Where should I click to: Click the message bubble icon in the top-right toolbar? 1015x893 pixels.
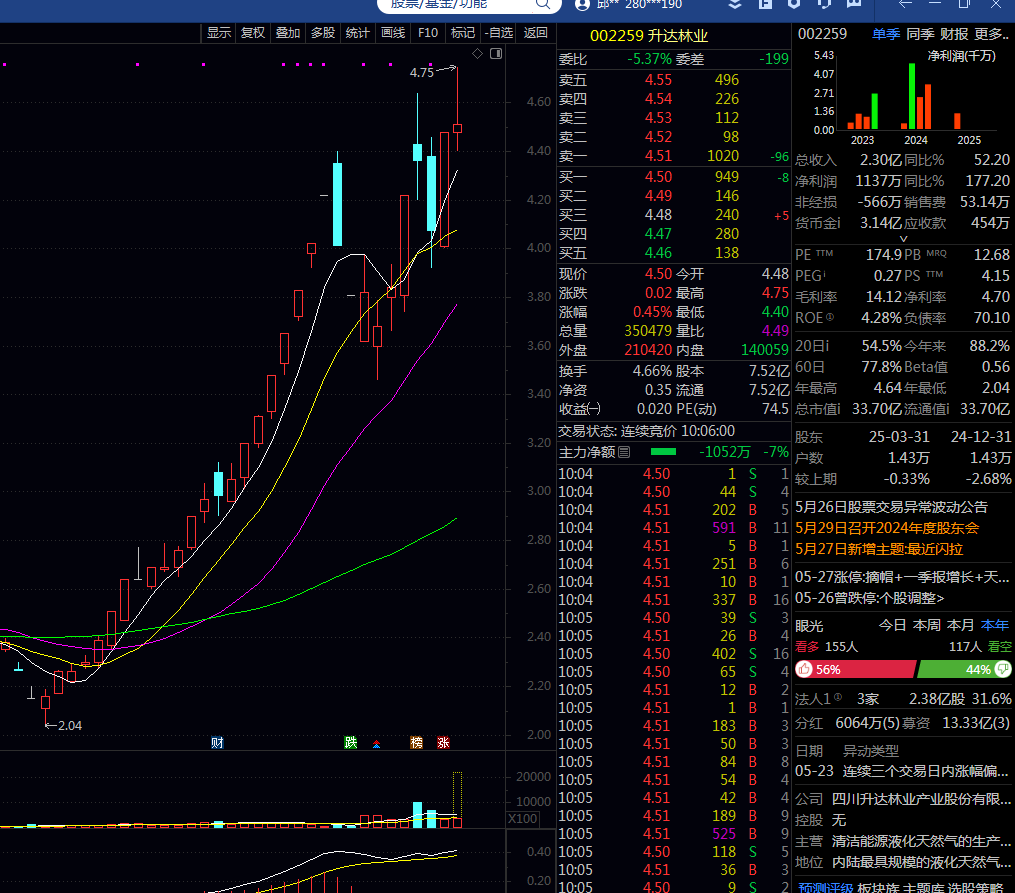[x=854, y=4]
